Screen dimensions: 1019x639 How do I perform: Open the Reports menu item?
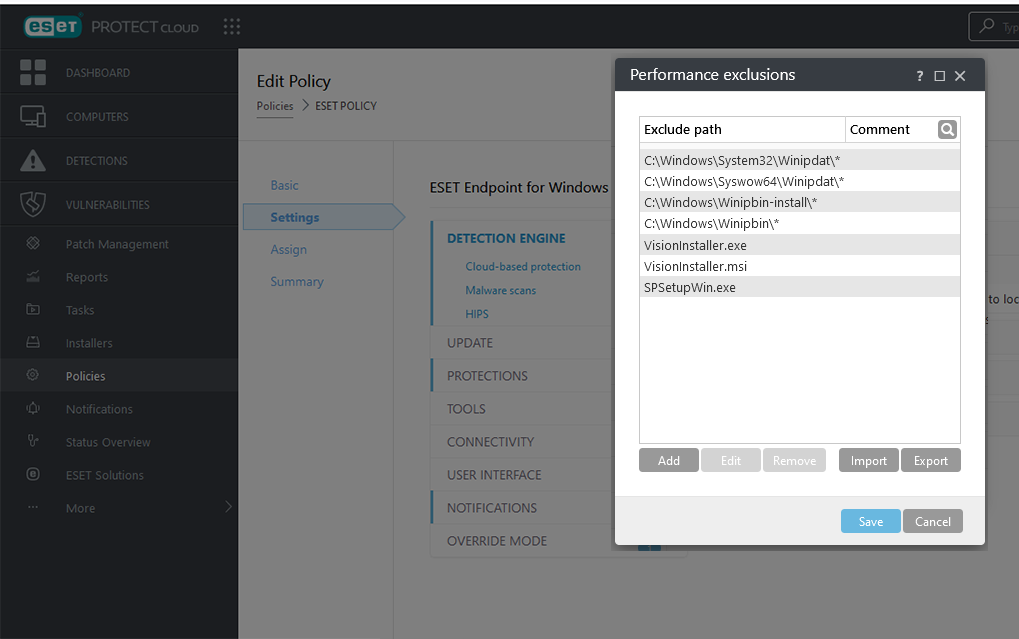point(86,278)
